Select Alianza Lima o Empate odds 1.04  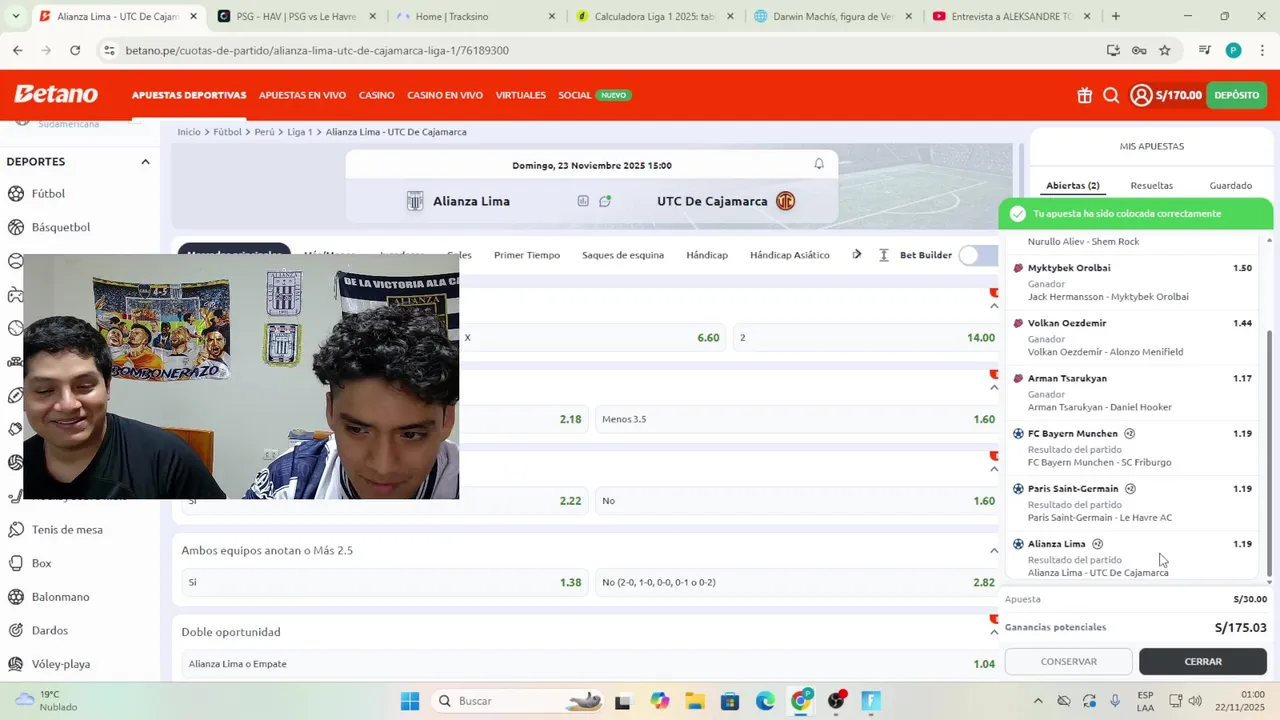coord(591,664)
